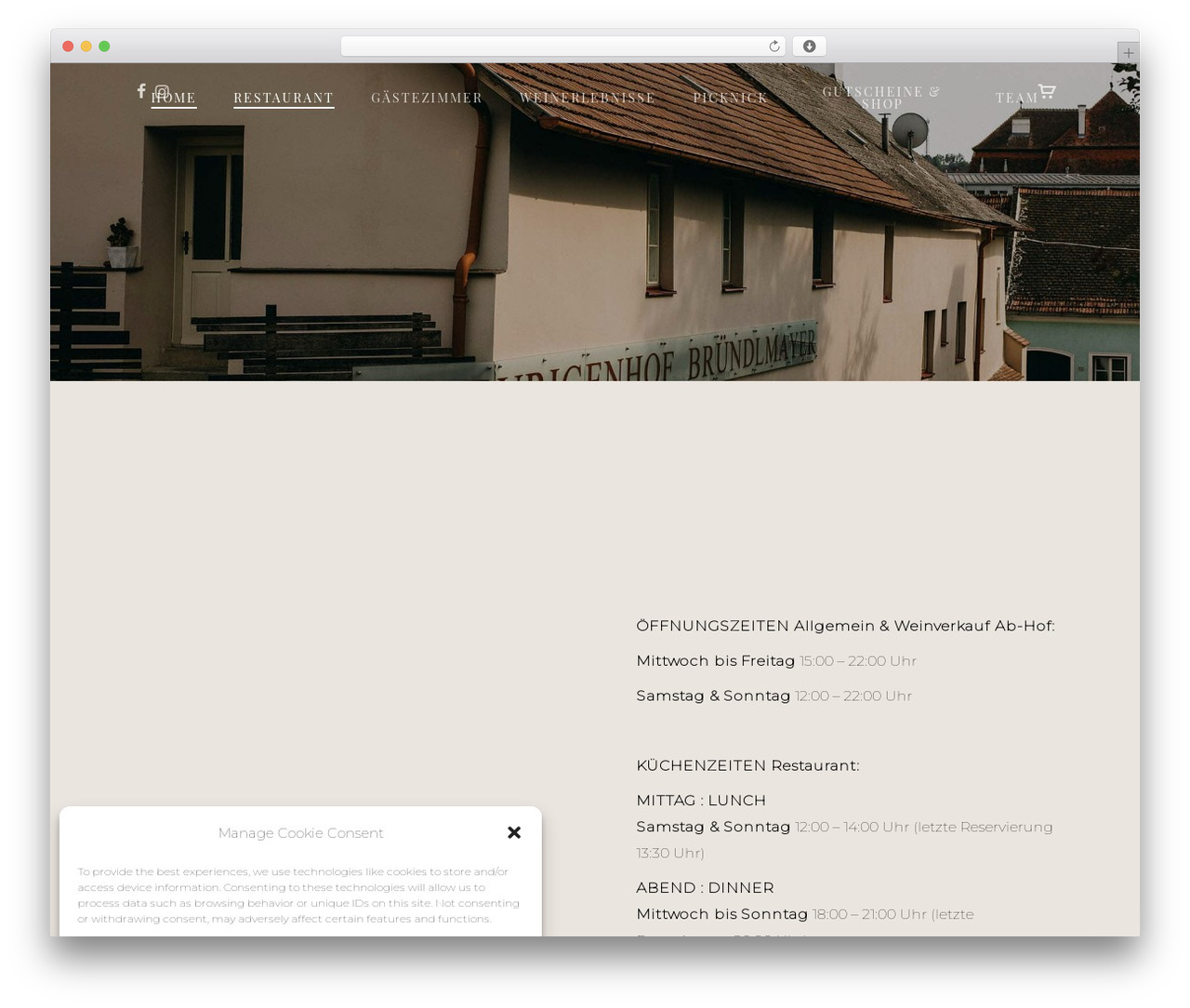
Task: Open the shopping cart icon
Action: click(x=1047, y=91)
